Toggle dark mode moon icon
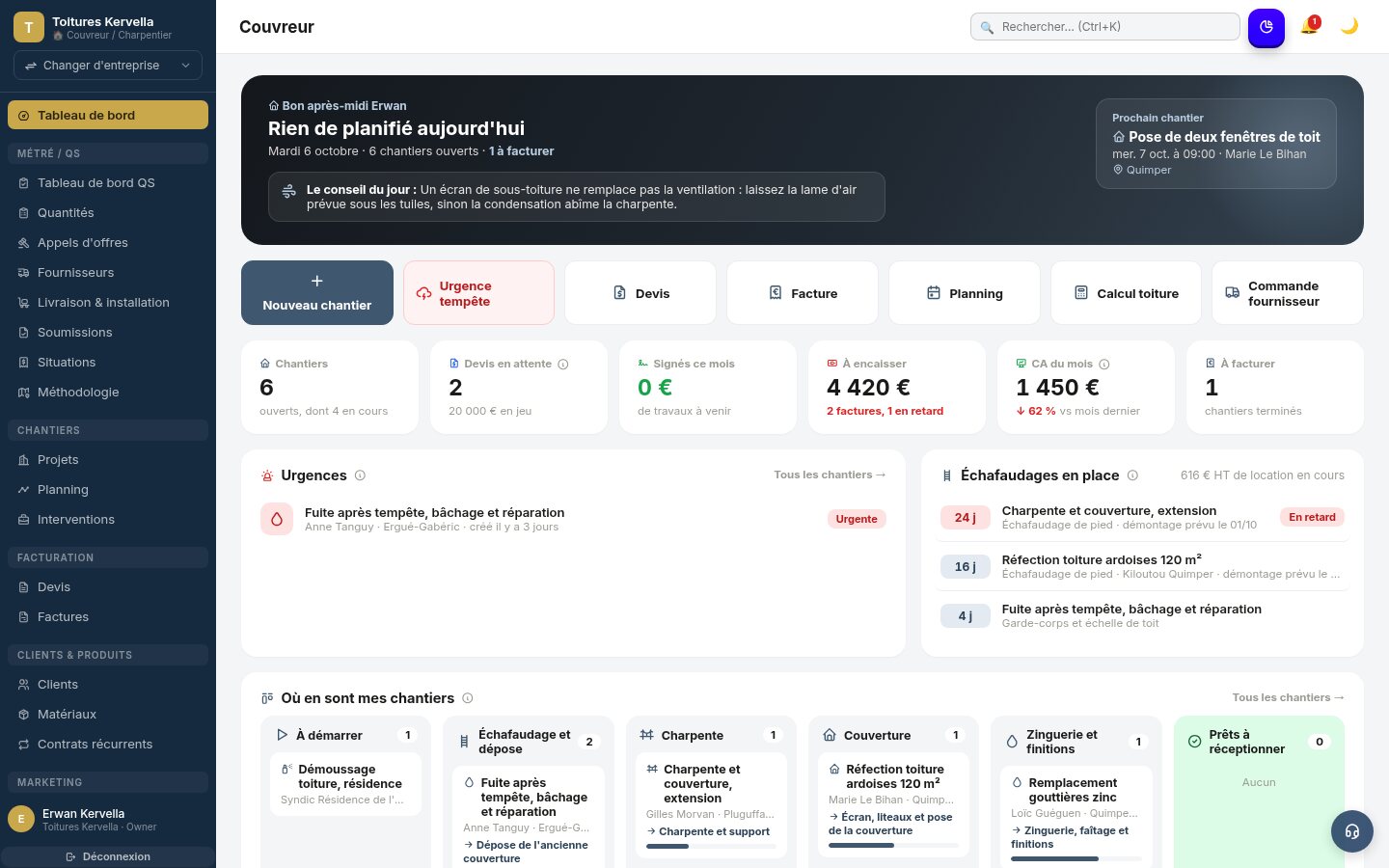This screenshot has height=868, width=1389. coord(1349,26)
